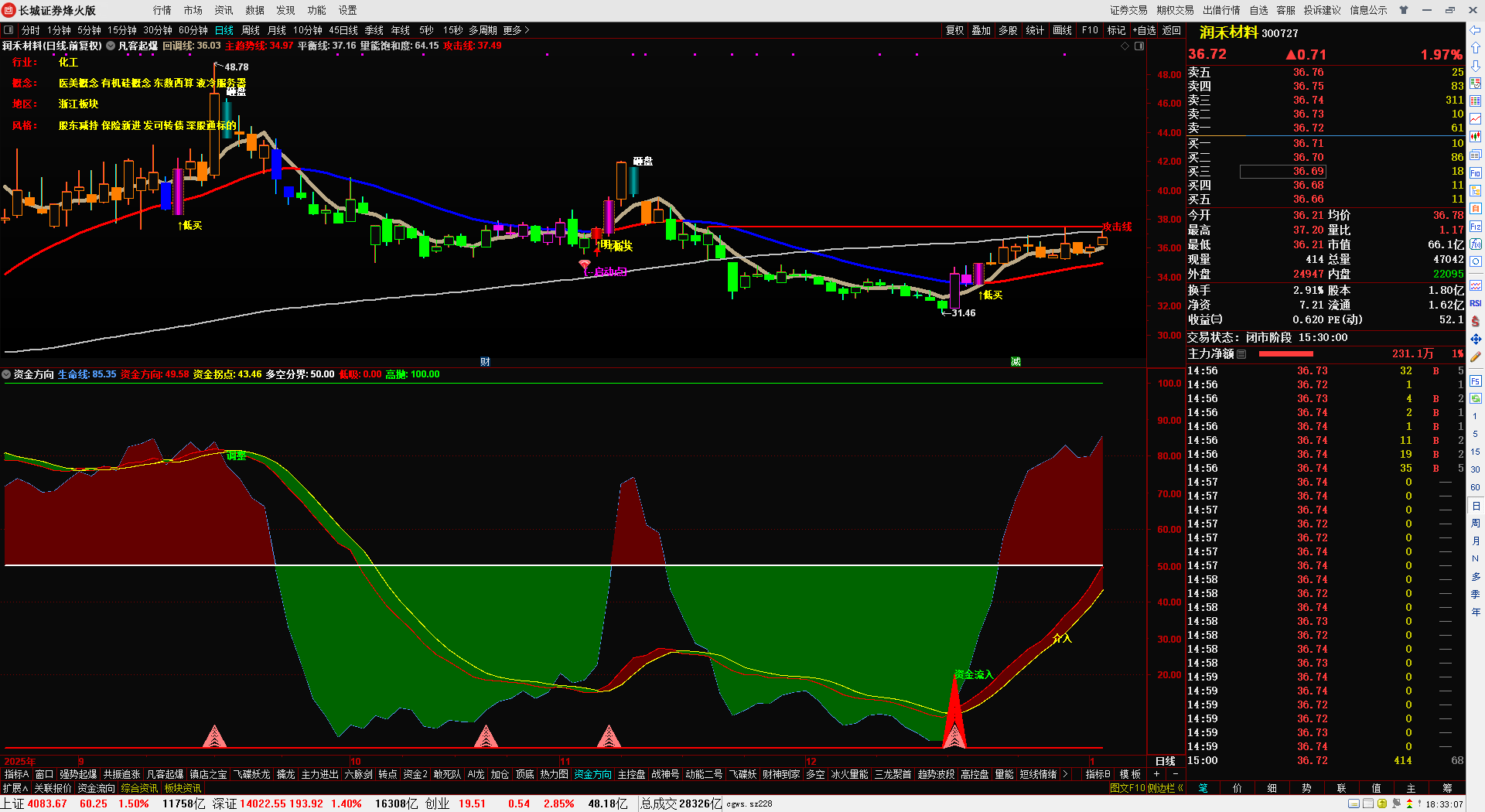The image size is (1485, 812).
Task: Open the 资讯 menu
Action: (x=224, y=10)
